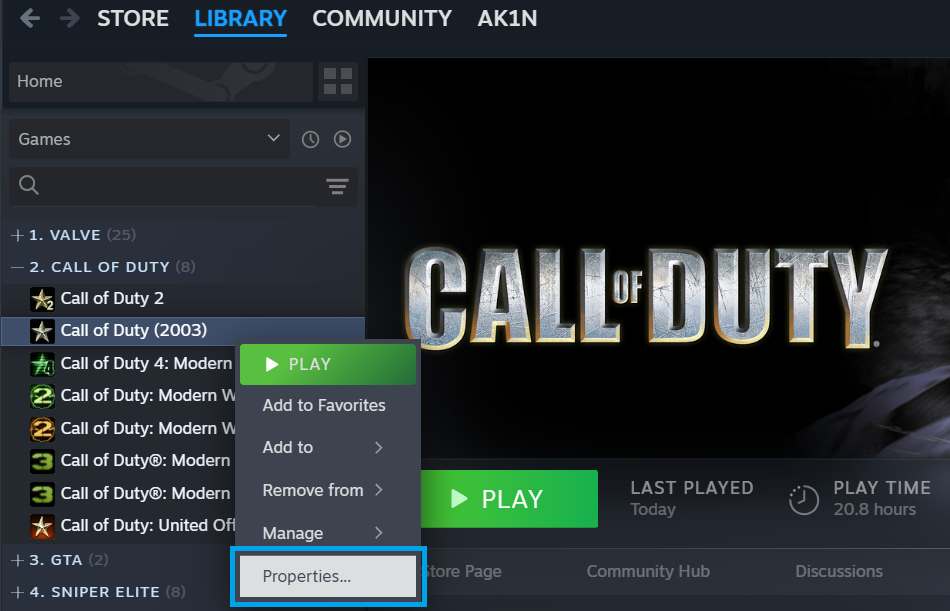
Task: Select Call of Duty: United Offensive entry
Action: click(x=148, y=526)
